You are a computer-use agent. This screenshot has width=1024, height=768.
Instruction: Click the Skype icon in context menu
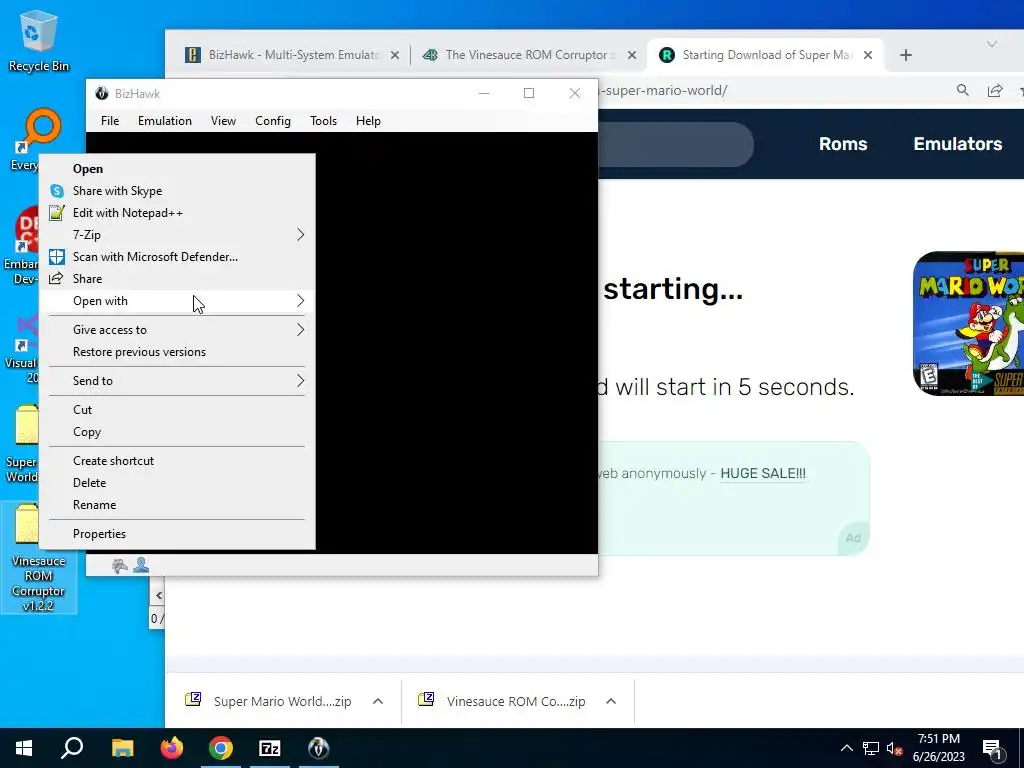pos(57,191)
